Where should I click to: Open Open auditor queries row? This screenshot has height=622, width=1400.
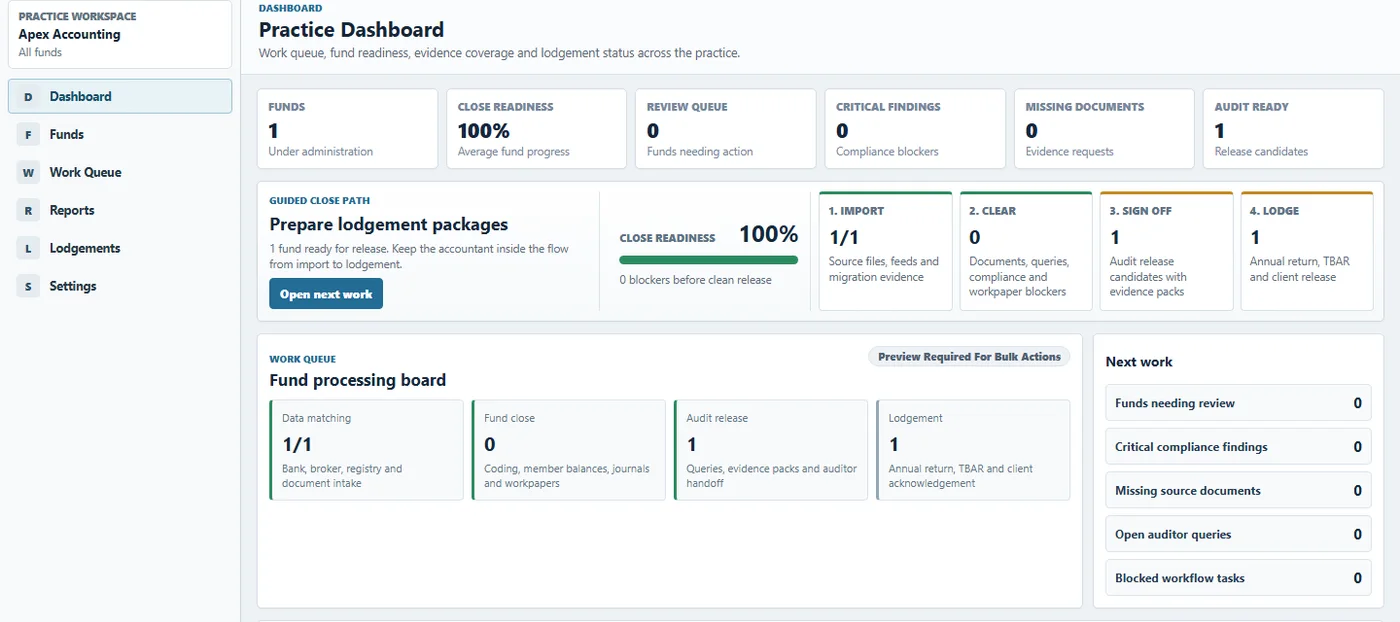click(x=1238, y=534)
